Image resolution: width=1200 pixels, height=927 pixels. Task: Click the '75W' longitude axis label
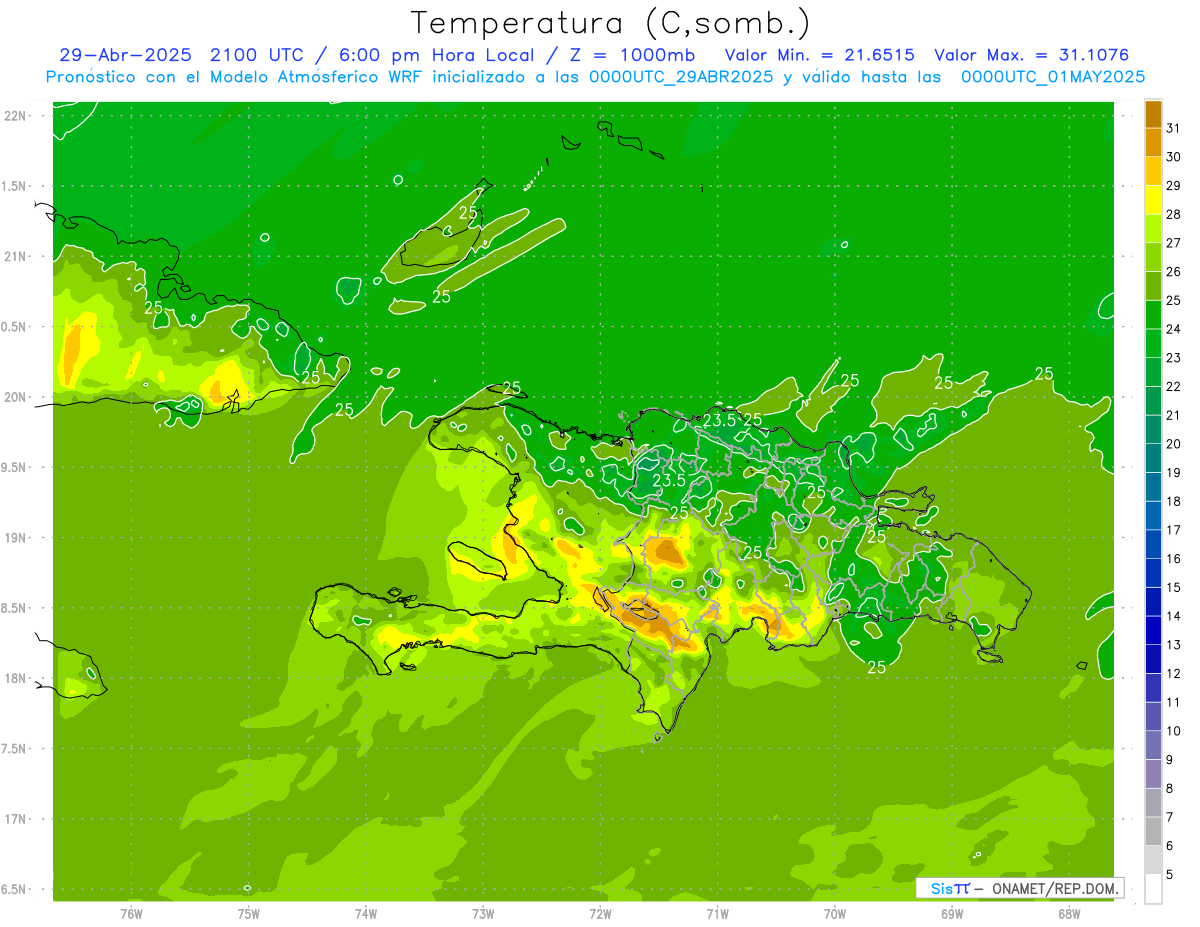click(249, 912)
